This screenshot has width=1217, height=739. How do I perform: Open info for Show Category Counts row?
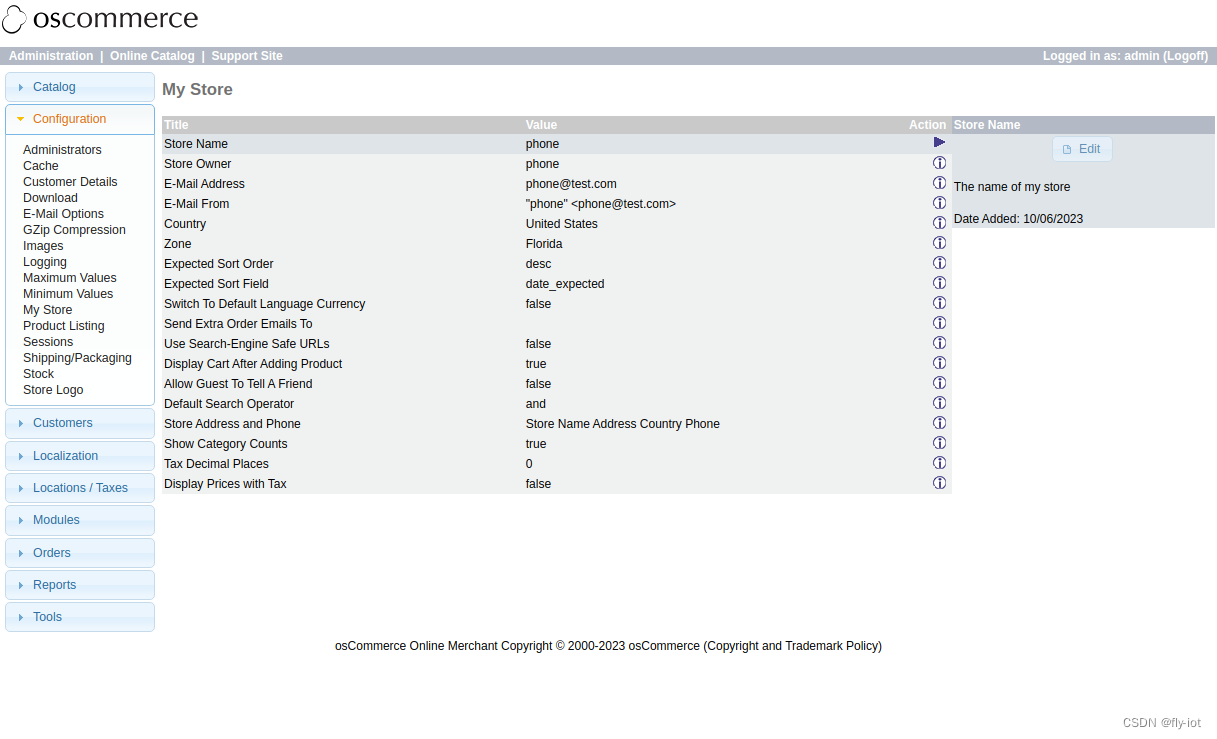point(939,443)
